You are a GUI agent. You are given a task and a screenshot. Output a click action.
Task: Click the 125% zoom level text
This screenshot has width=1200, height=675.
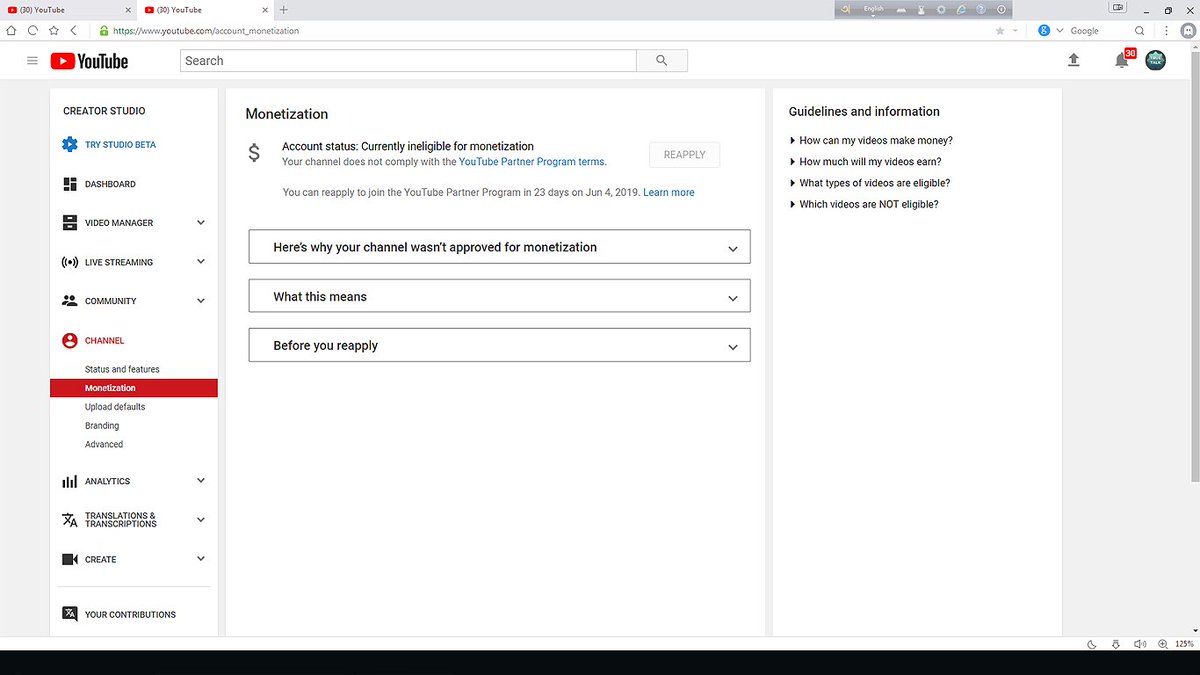1185,643
